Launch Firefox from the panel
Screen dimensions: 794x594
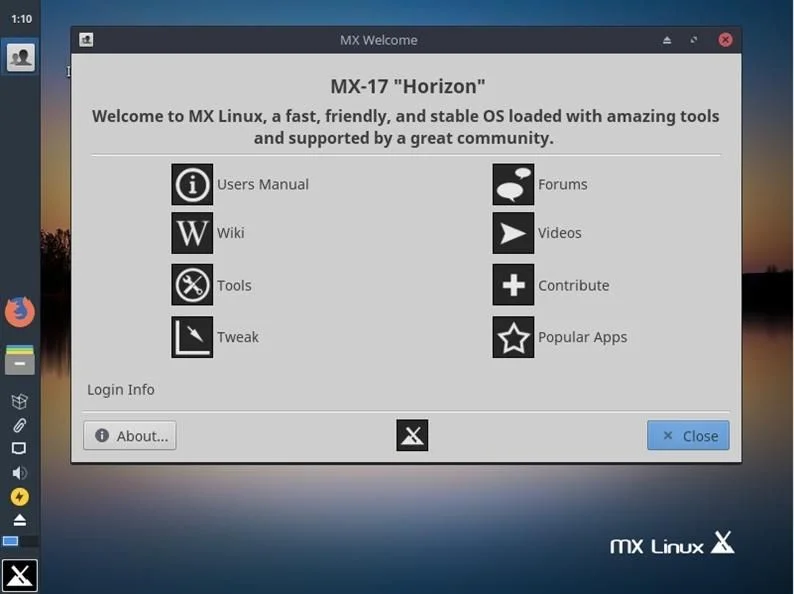click(20, 312)
